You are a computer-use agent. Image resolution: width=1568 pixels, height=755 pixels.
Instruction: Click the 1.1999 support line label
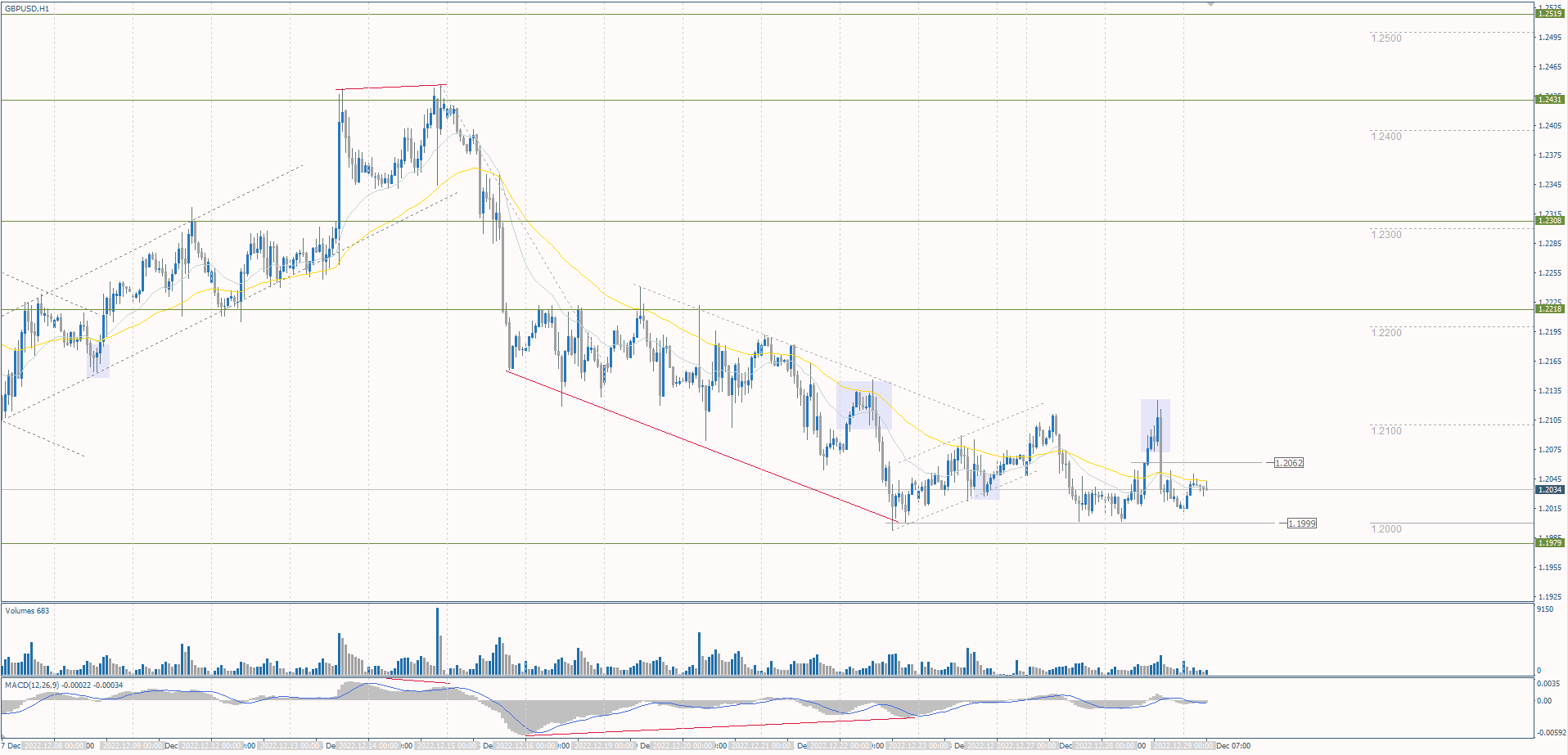click(x=1302, y=524)
